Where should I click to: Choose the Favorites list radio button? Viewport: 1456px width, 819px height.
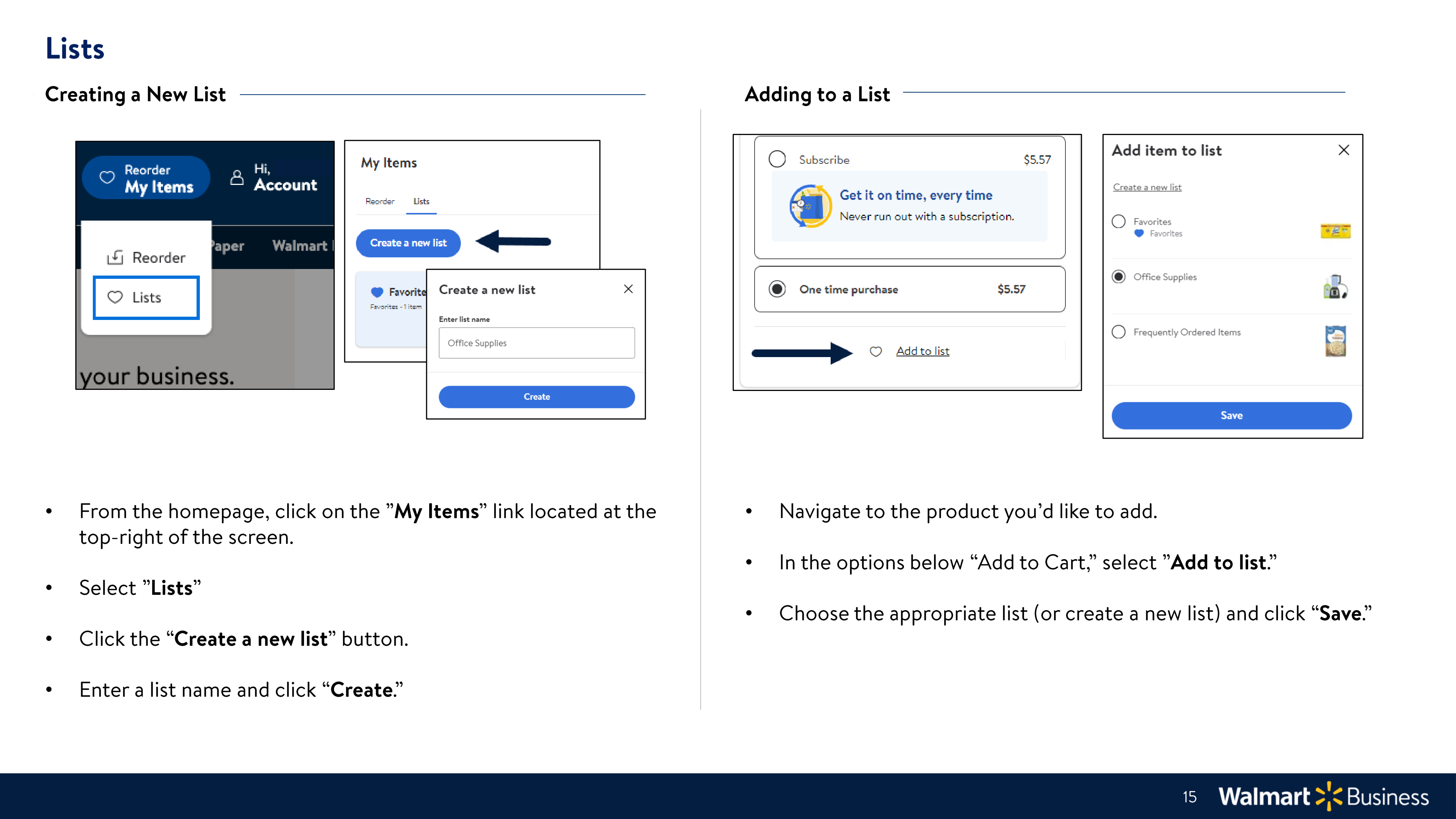(1119, 221)
